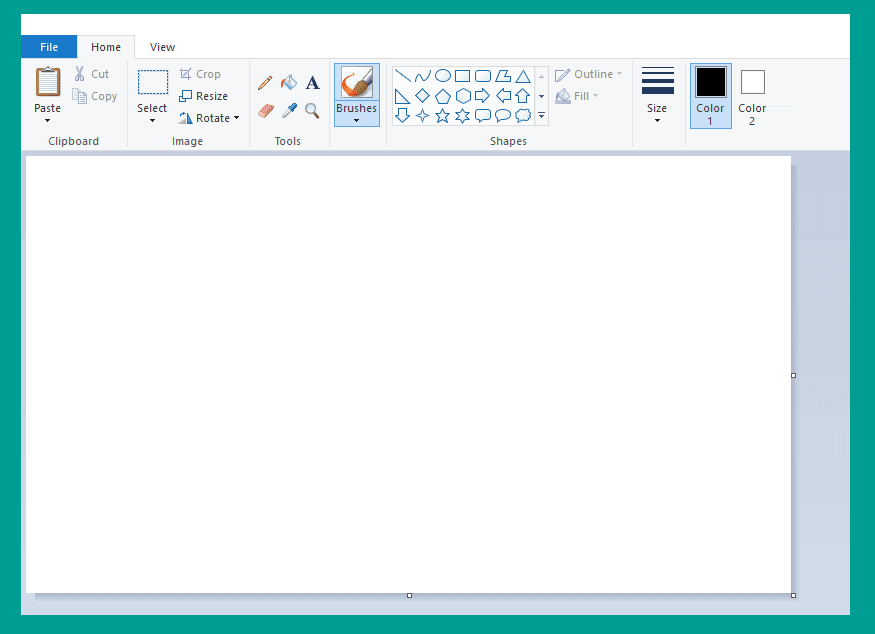Choose the Curve shape
The height and width of the screenshot is (634, 875).
(x=422, y=76)
